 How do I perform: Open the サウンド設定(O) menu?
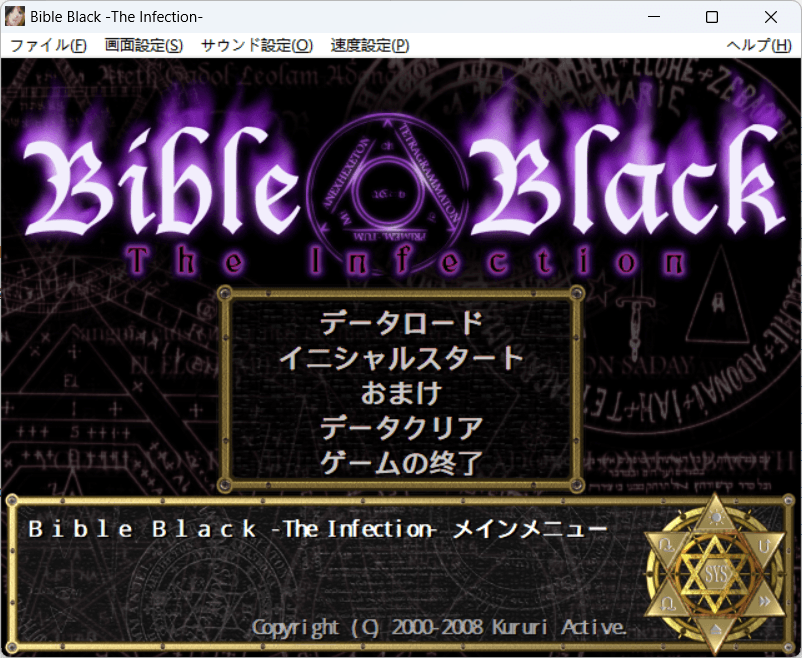click(x=257, y=46)
